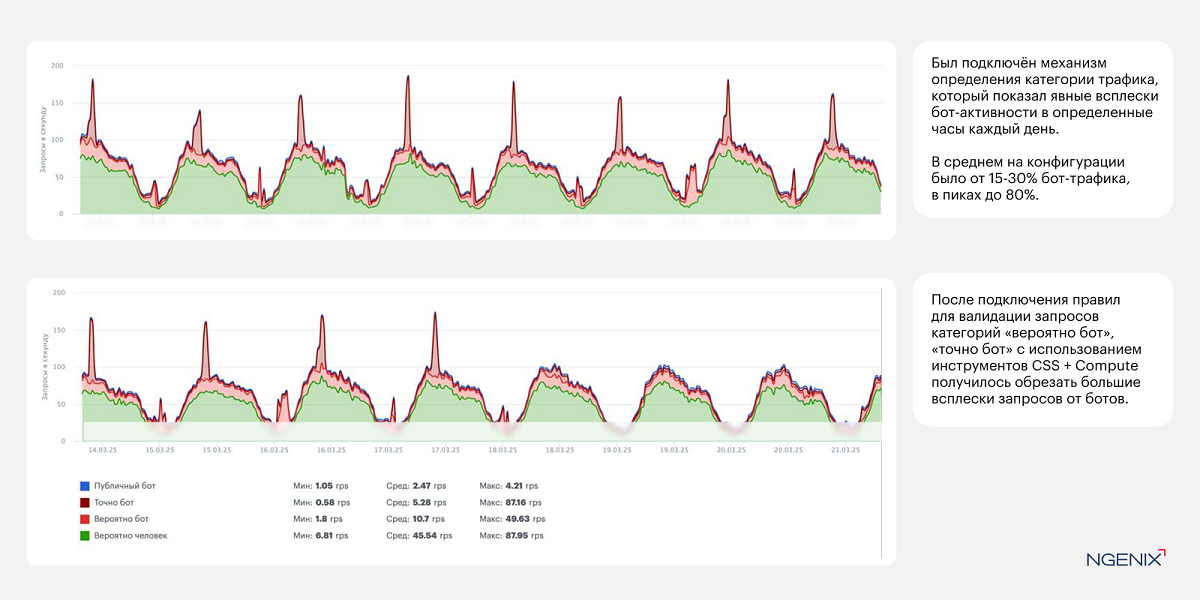The image size is (1200, 600).
Task: Select the Вероятно человек legend label
Action: (x=130, y=536)
